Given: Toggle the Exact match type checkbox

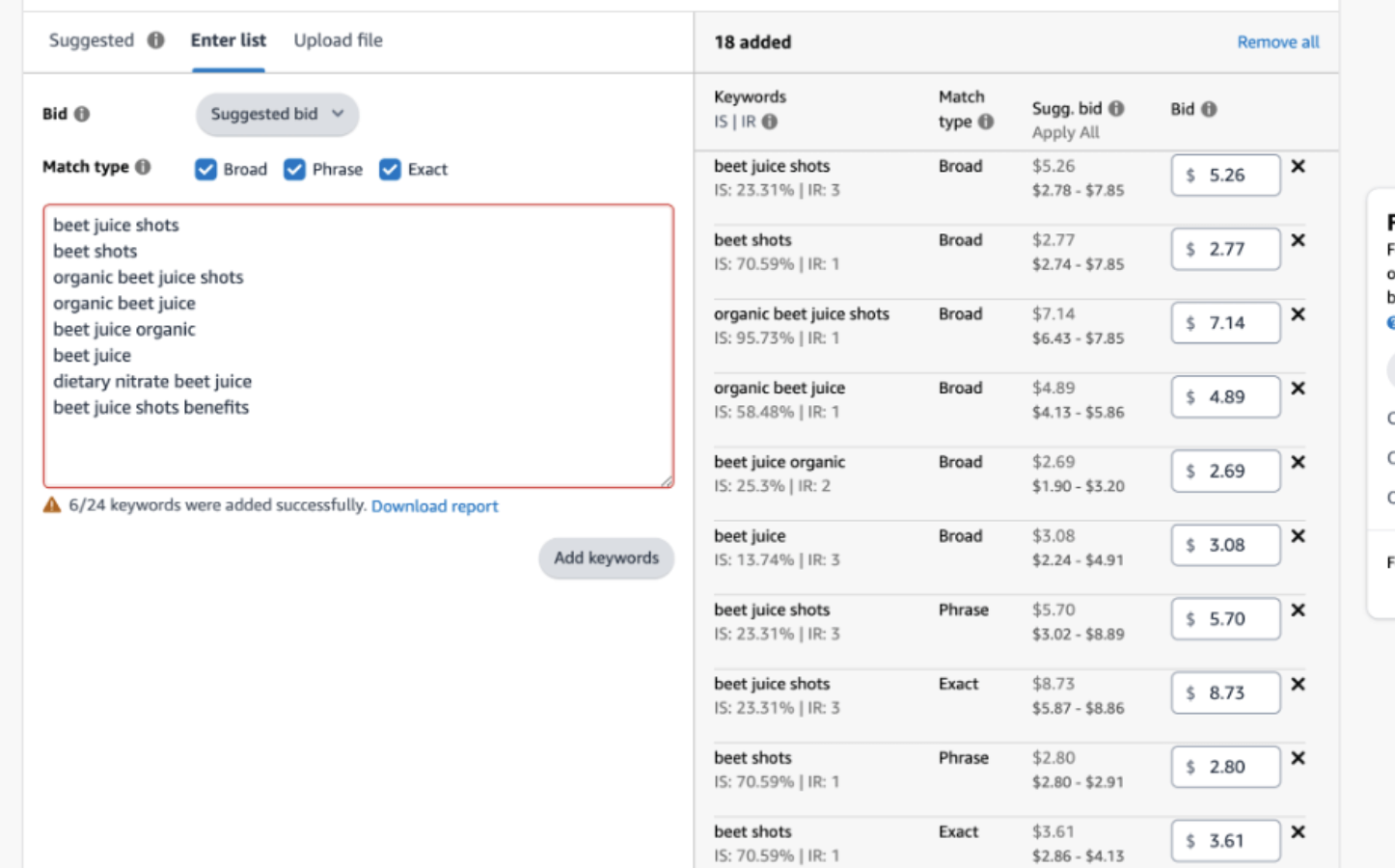Looking at the screenshot, I should tap(390, 170).
